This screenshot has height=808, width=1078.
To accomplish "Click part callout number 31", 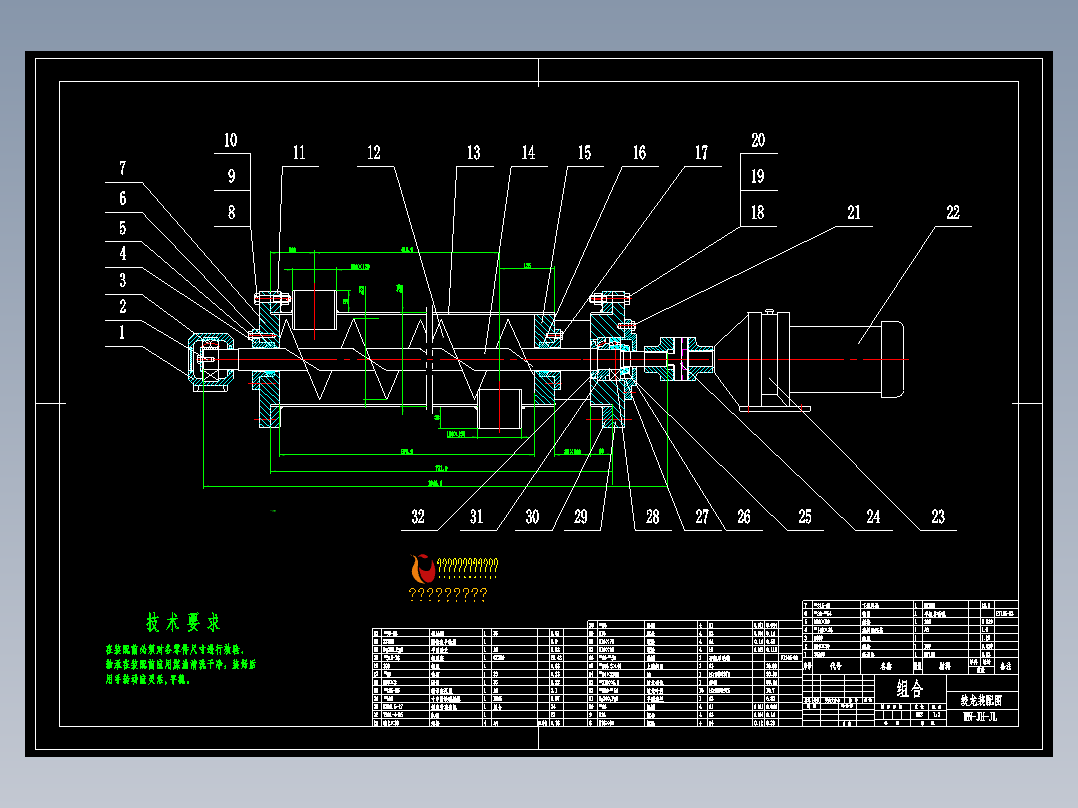I will click(476, 516).
